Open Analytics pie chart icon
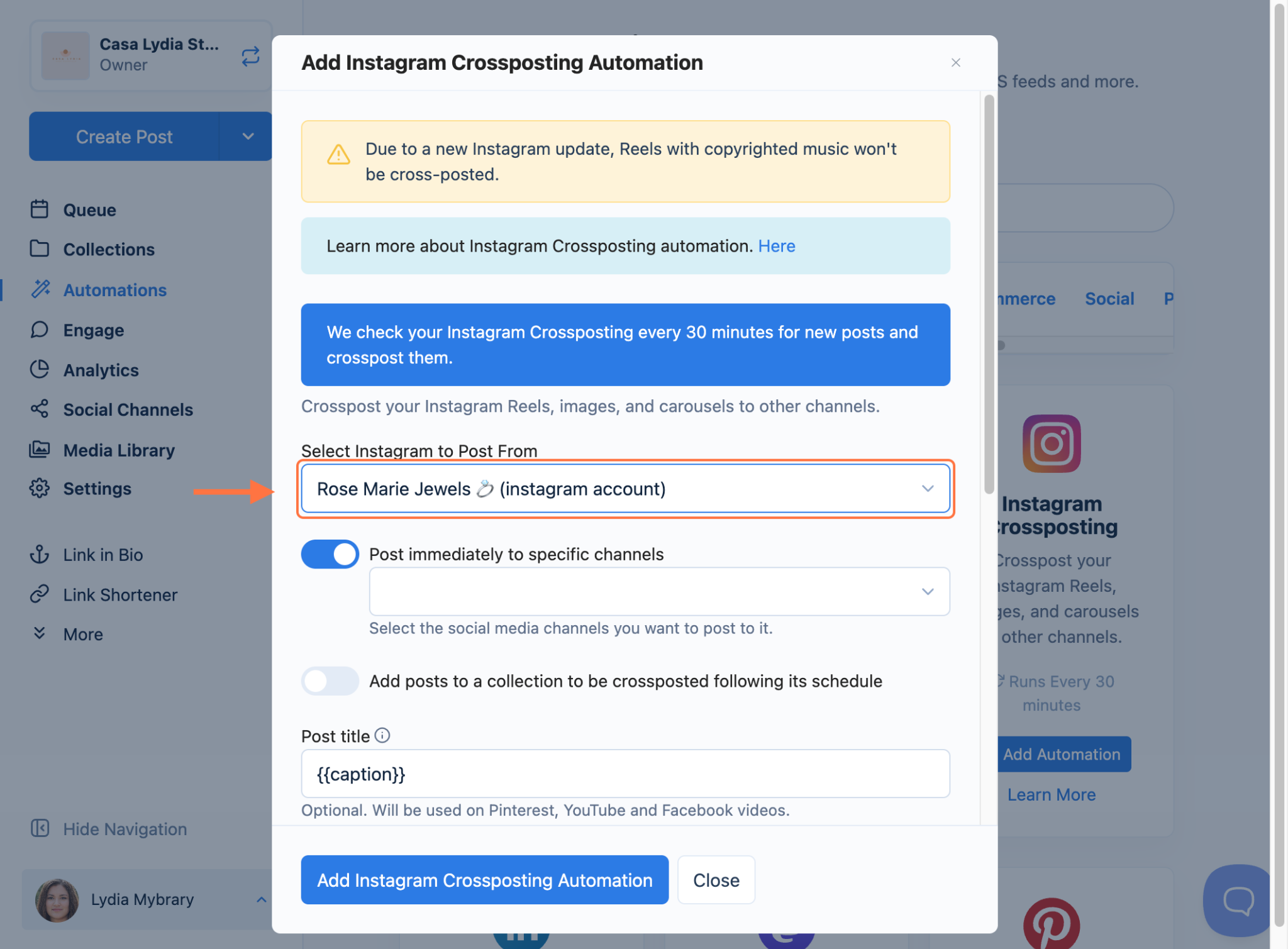The width and height of the screenshot is (1288, 949). [39, 370]
